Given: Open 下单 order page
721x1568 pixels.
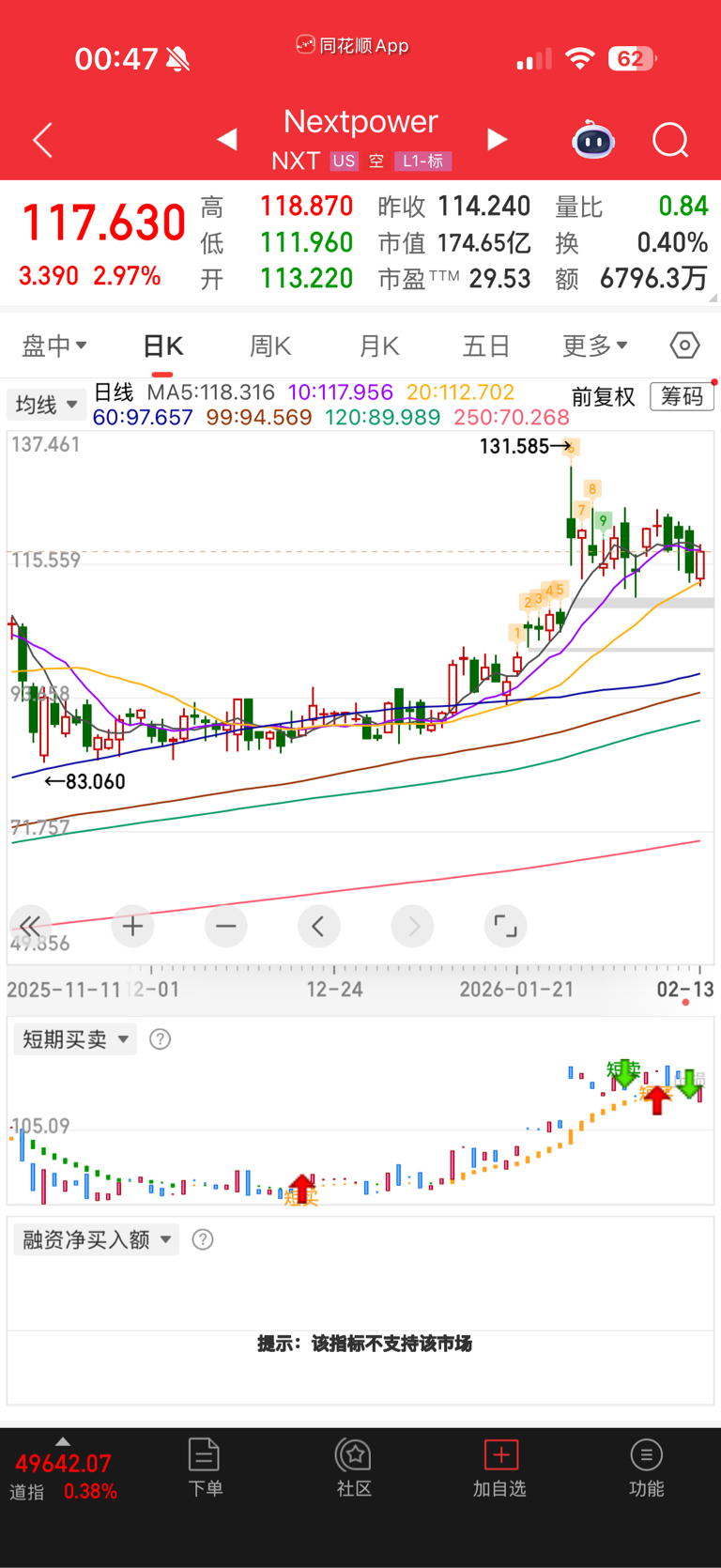Looking at the screenshot, I should (x=205, y=1468).
